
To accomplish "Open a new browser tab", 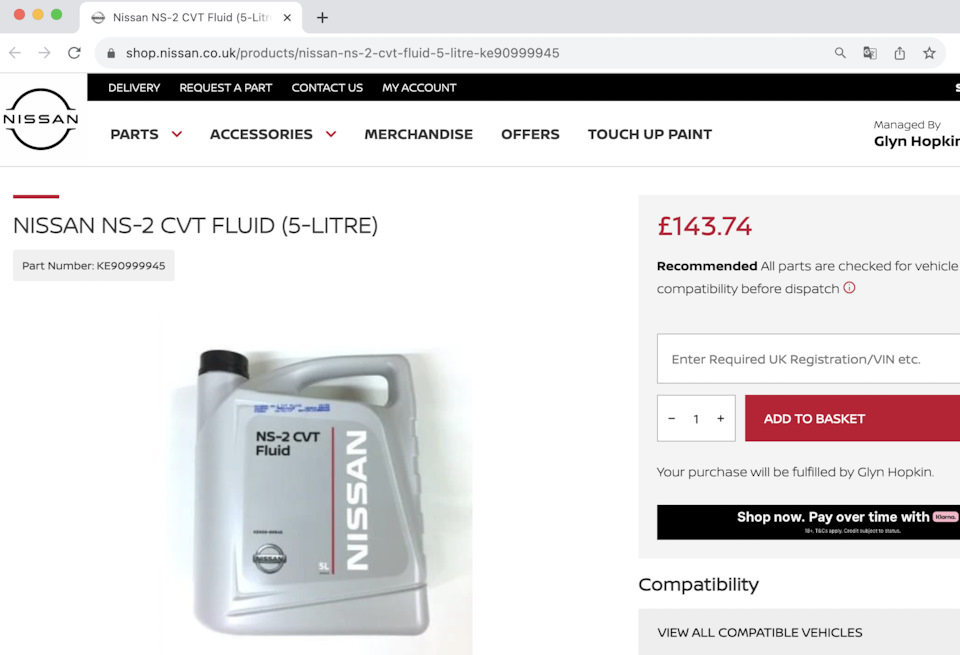I will point(322,18).
